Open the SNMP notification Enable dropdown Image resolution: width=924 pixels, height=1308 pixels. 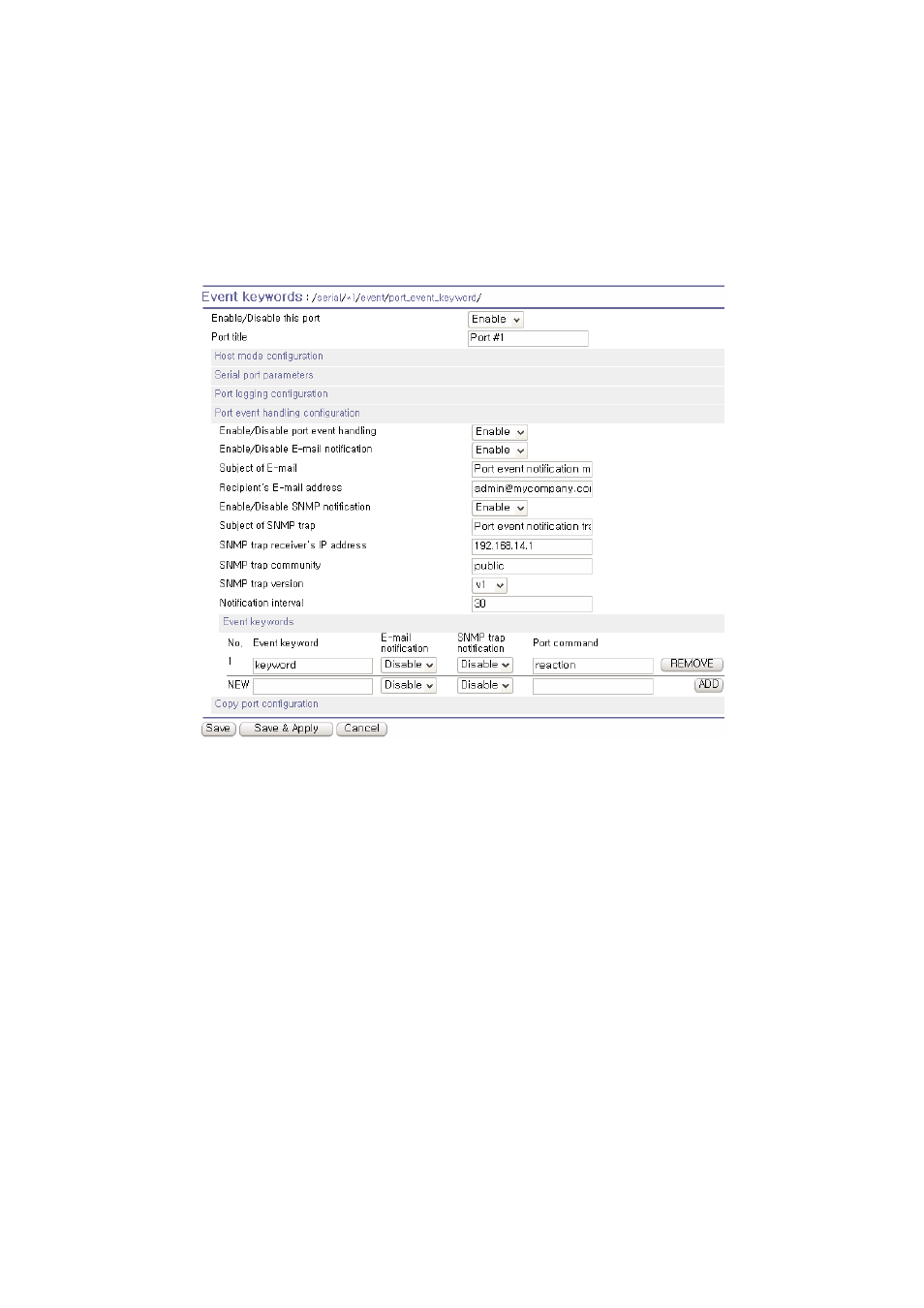(x=499, y=508)
